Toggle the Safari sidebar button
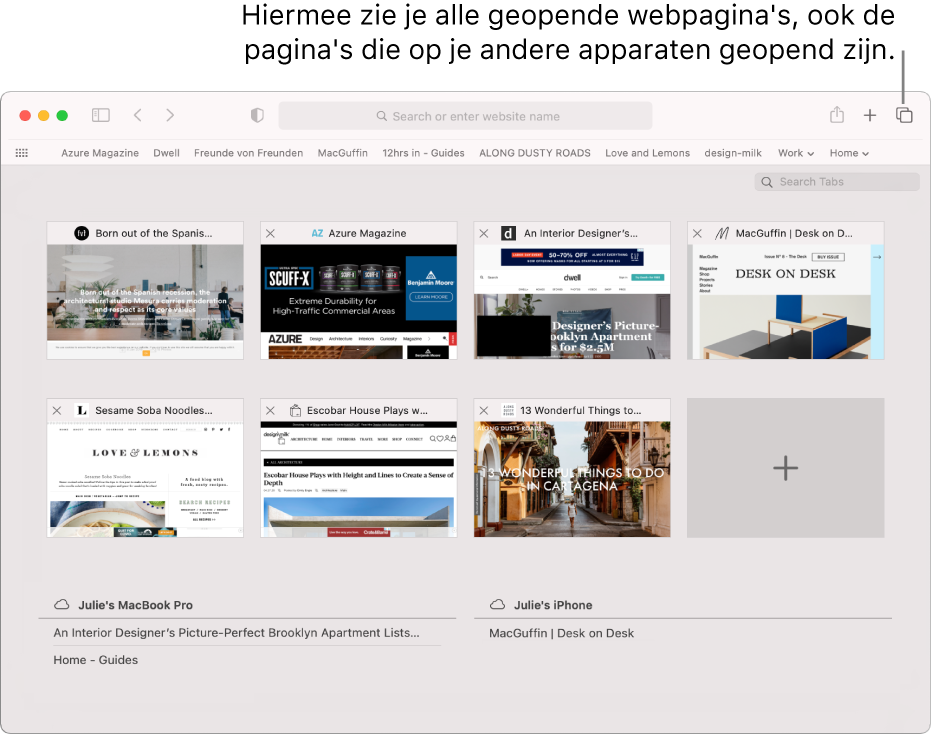 (x=101, y=115)
